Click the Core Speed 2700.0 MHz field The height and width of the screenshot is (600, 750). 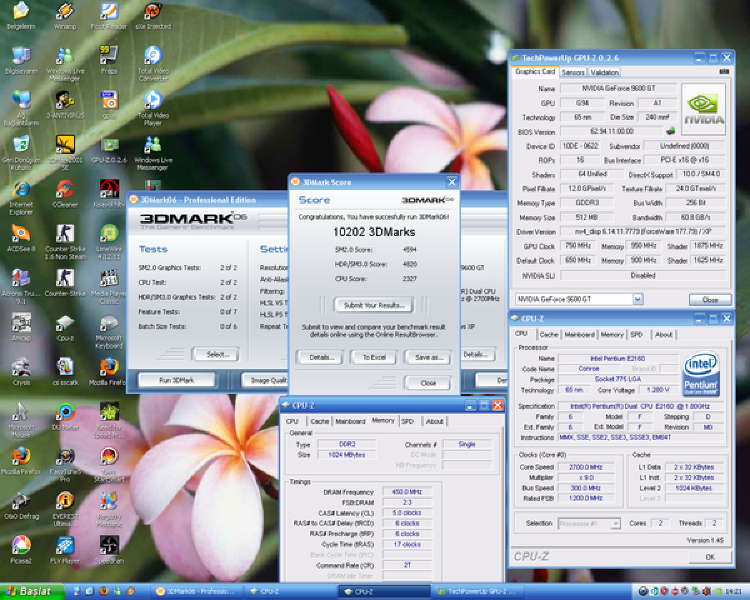pyautogui.click(x=585, y=467)
